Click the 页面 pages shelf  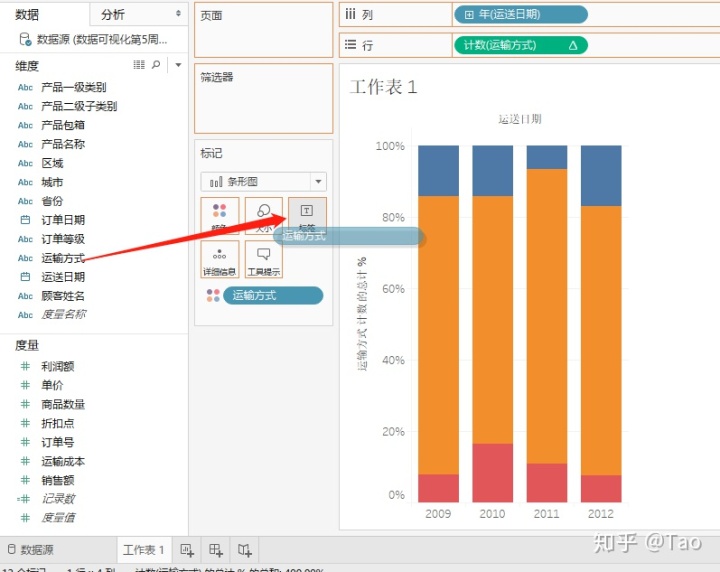coord(264,30)
